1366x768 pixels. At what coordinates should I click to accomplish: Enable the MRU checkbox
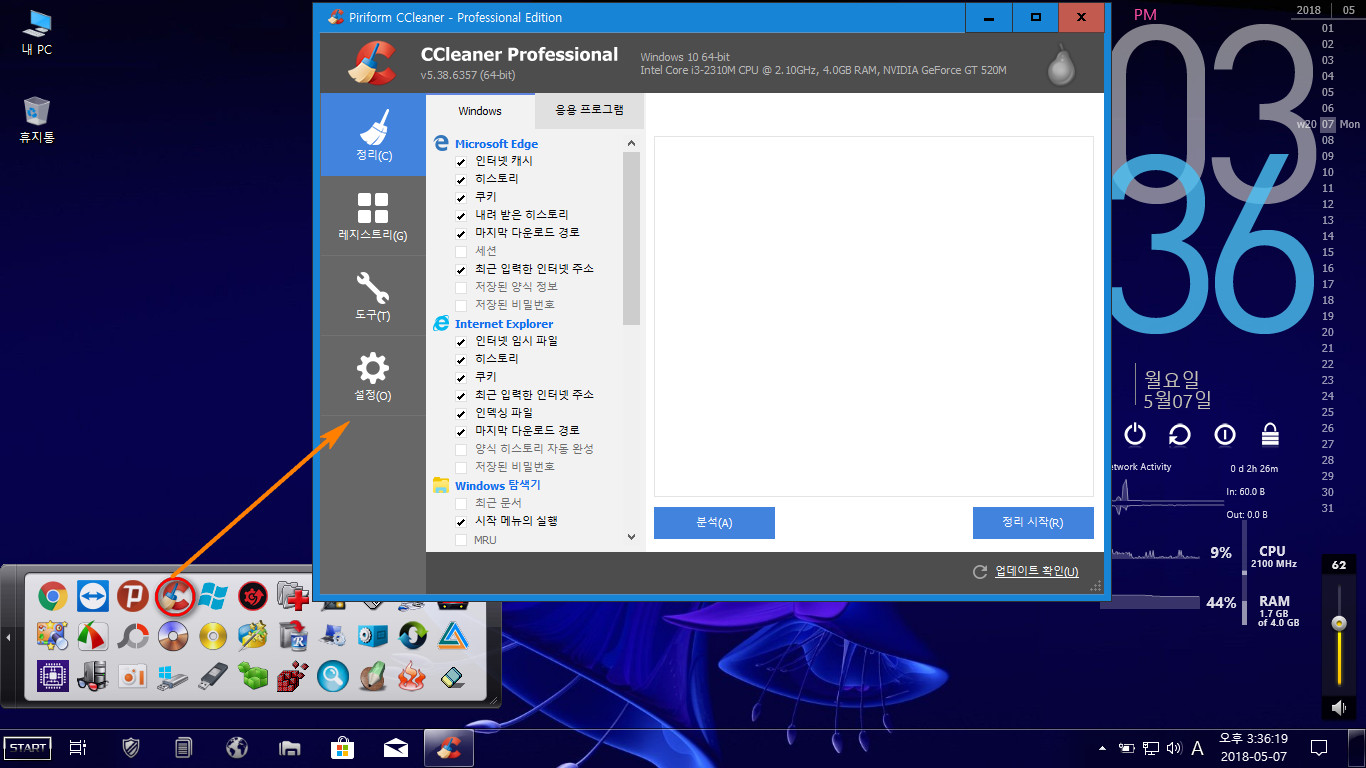click(461, 540)
